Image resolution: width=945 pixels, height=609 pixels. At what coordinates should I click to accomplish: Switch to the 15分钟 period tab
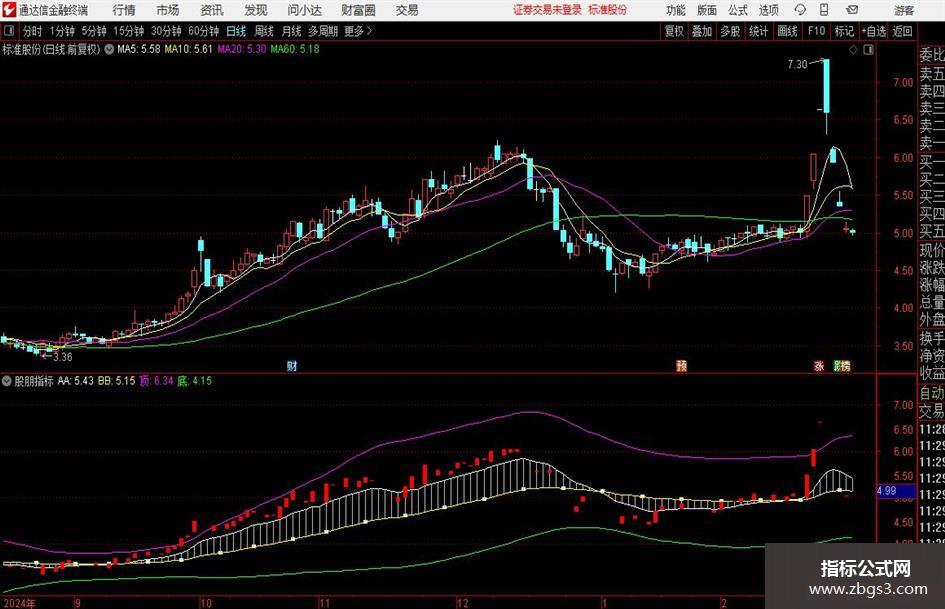129,31
